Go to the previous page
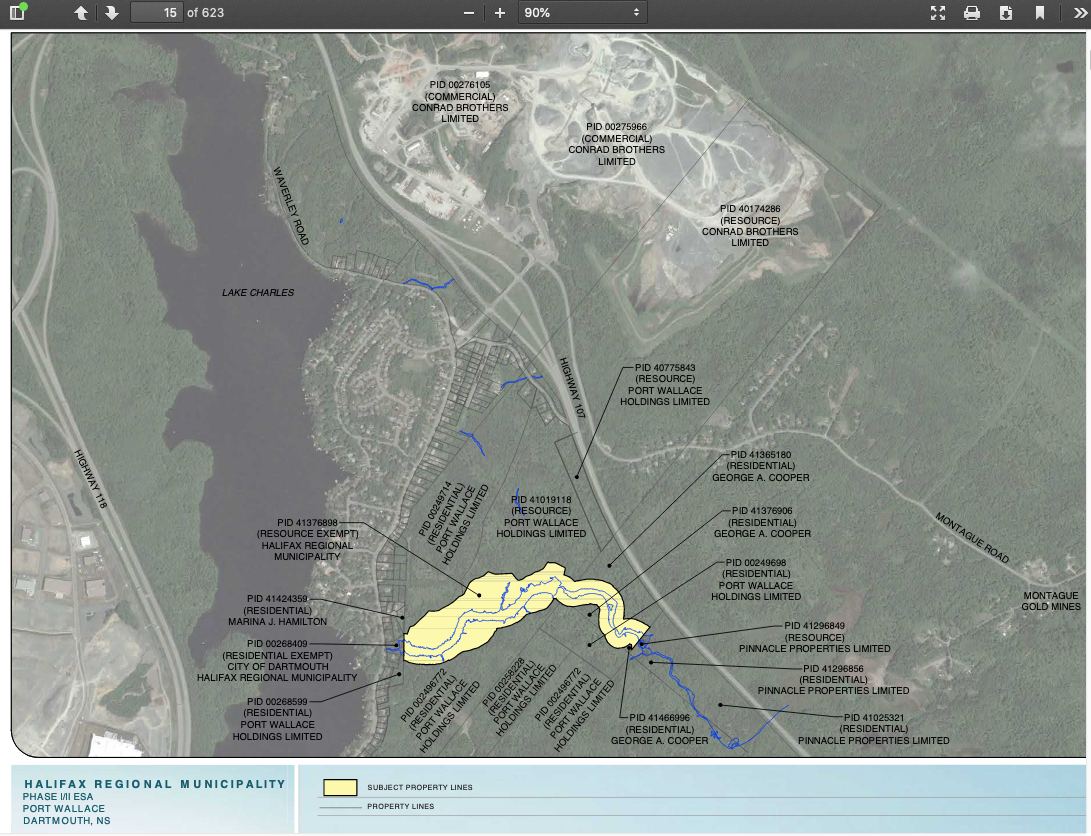This screenshot has height=836, width=1091. [x=81, y=13]
